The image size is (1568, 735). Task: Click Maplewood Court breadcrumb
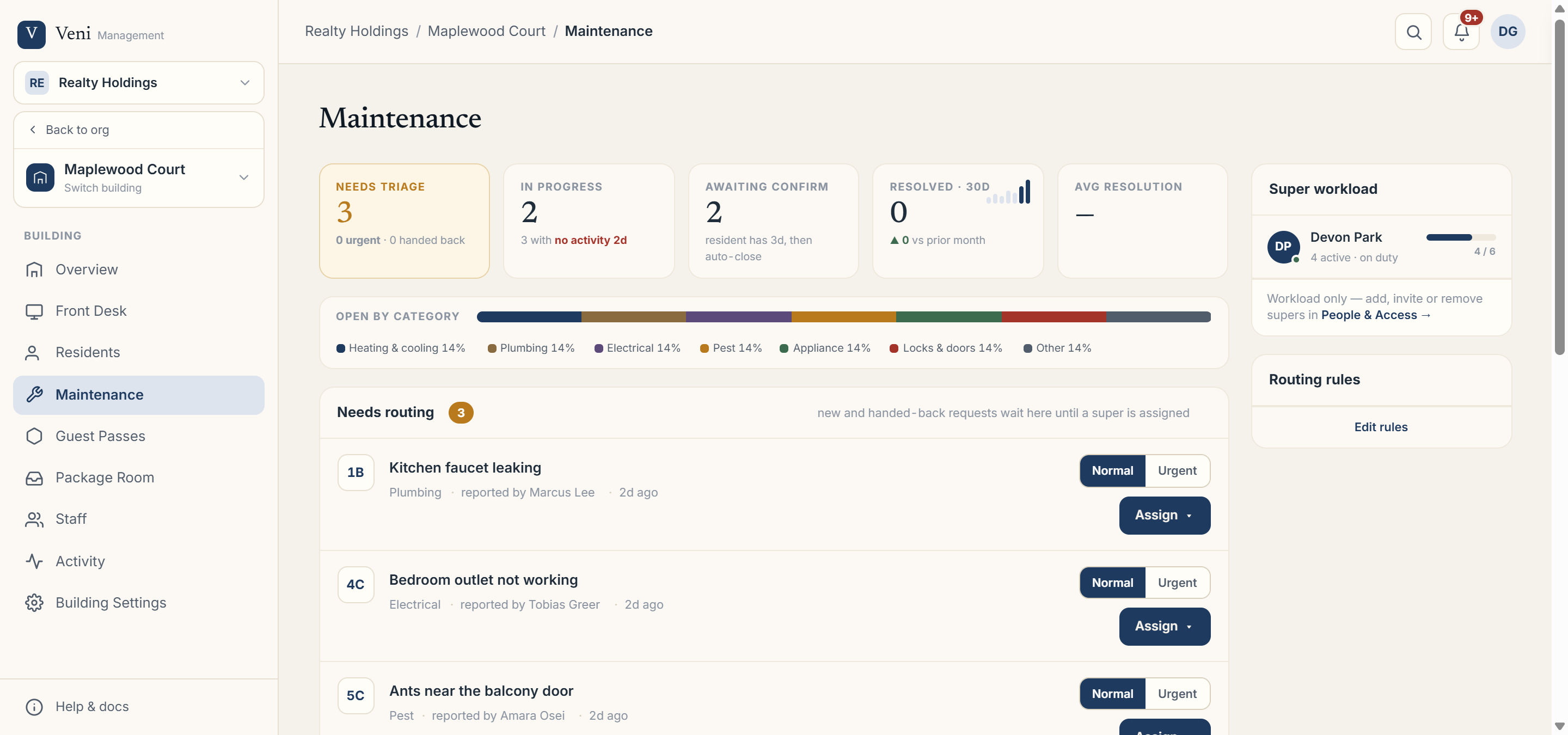click(486, 31)
